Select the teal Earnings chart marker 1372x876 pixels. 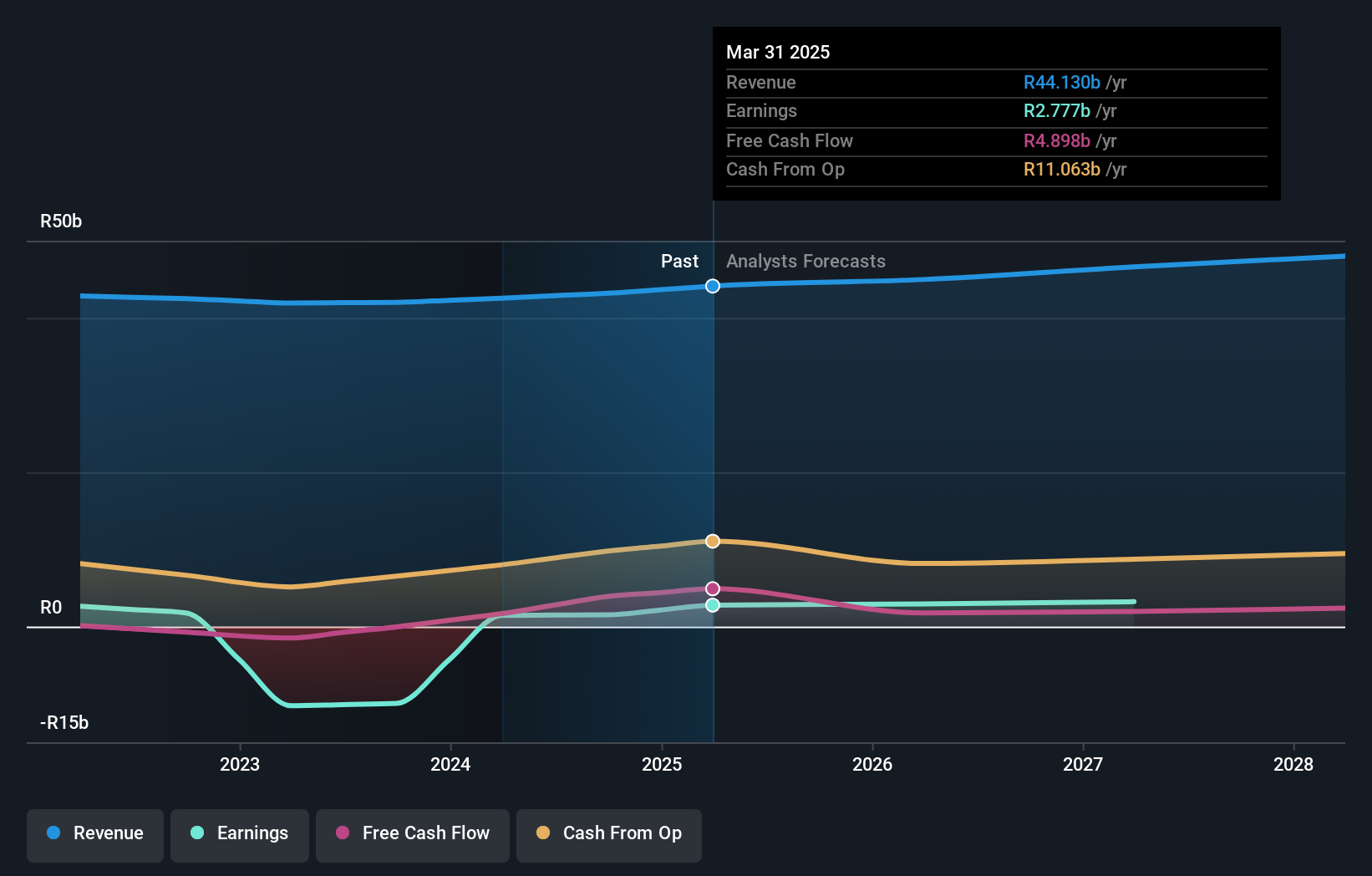click(712, 606)
